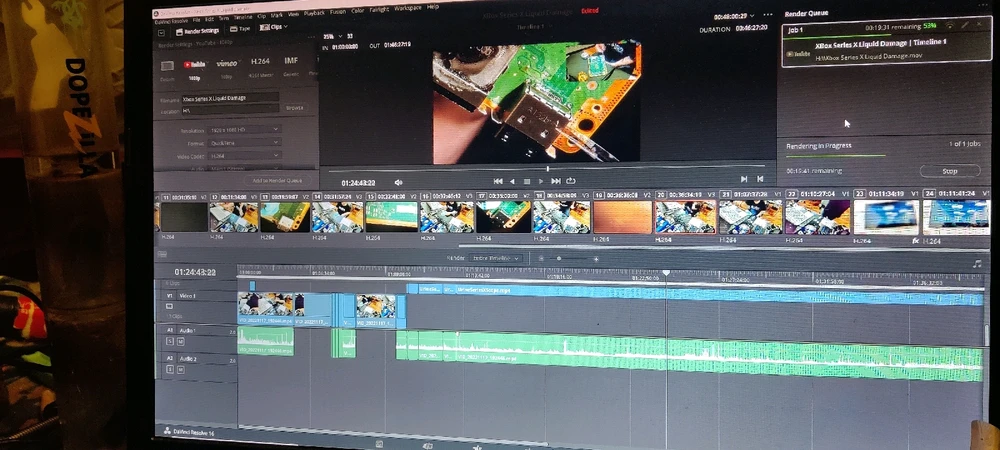Solo the Audio 2 track
Viewport: 1000px width, 450px height.
click(170, 369)
